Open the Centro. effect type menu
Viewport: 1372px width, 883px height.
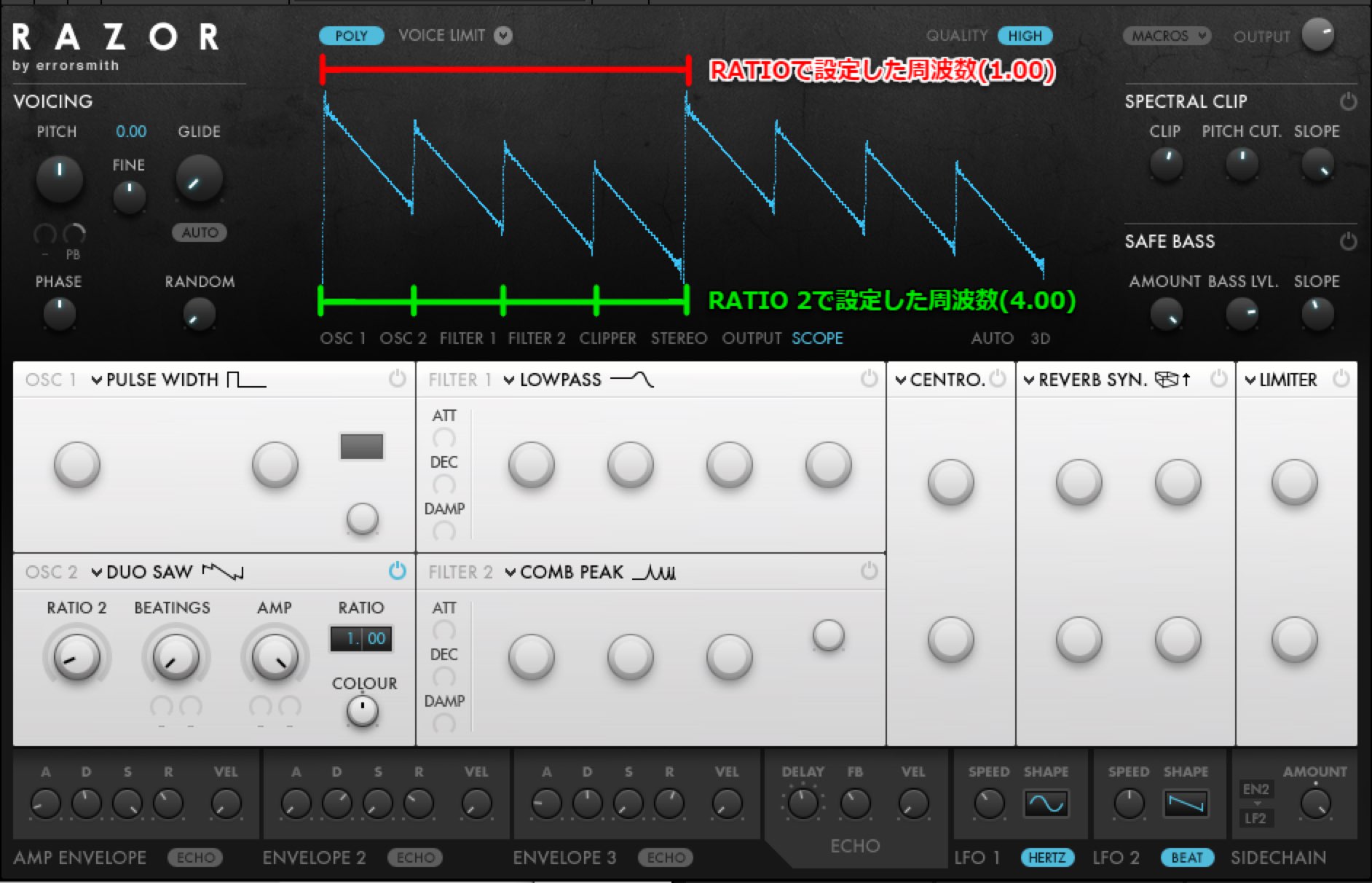pyautogui.click(x=939, y=380)
